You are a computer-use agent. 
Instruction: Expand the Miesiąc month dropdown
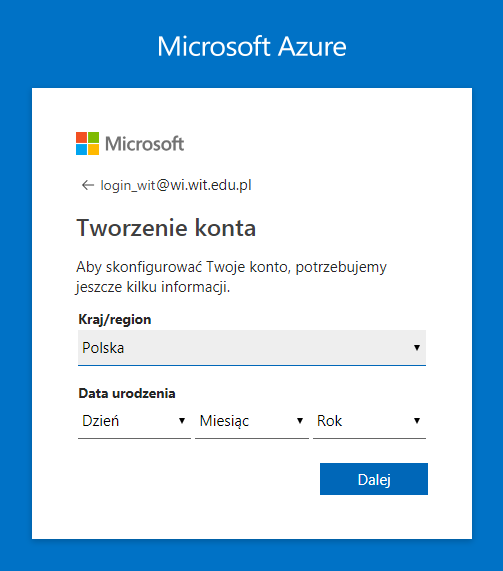[252, 421]
